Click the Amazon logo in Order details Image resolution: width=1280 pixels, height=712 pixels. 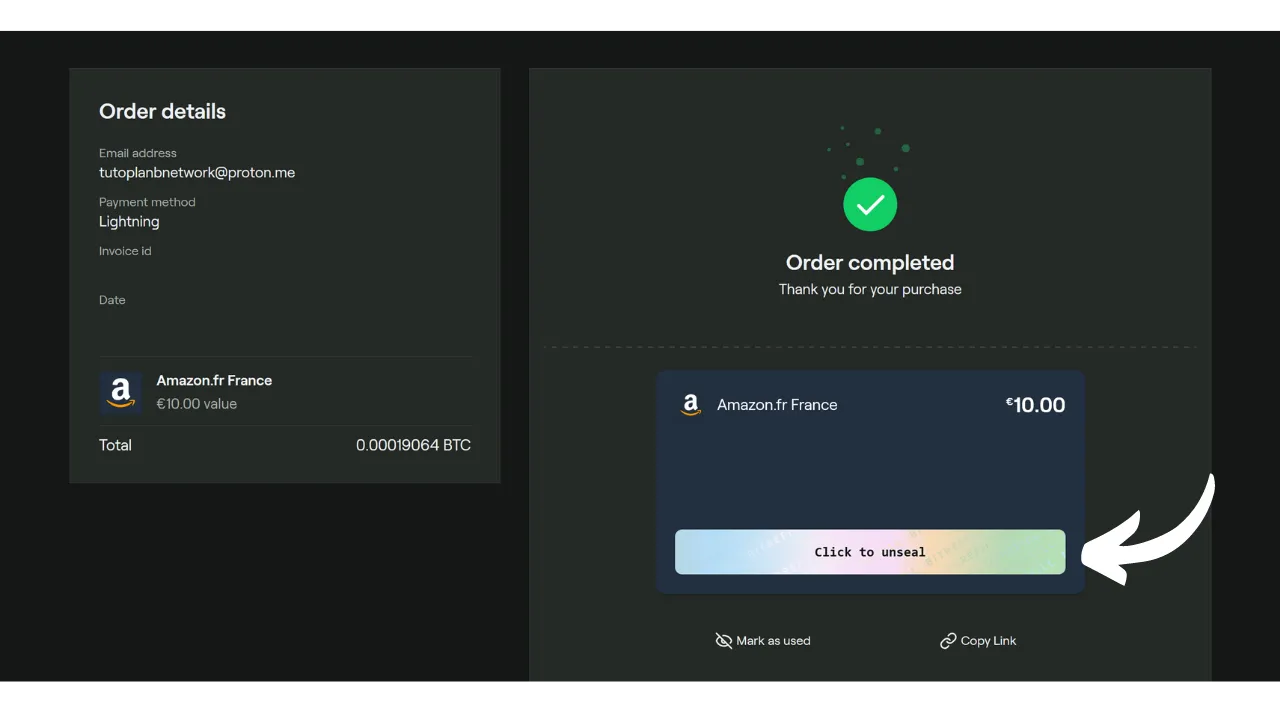(x=120, y=391)
